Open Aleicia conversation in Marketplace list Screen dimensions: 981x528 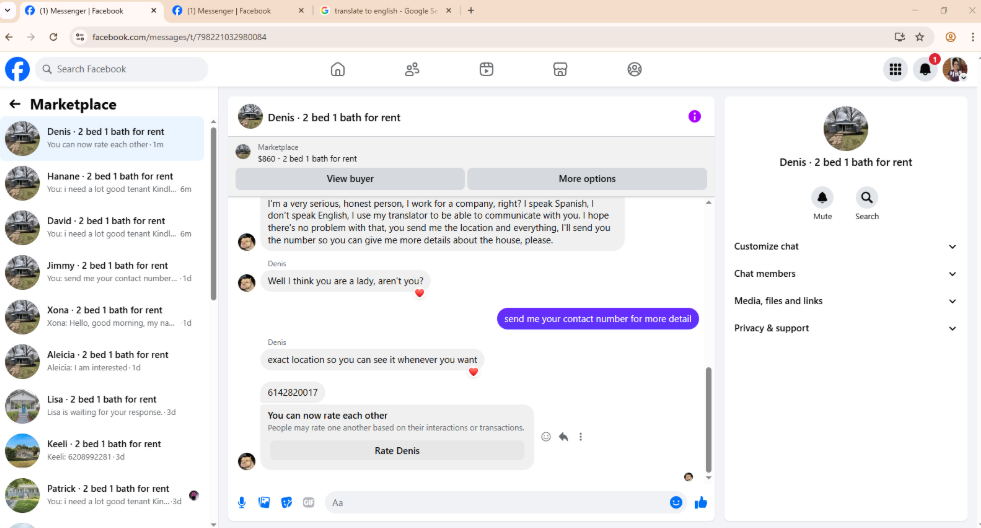103,361
